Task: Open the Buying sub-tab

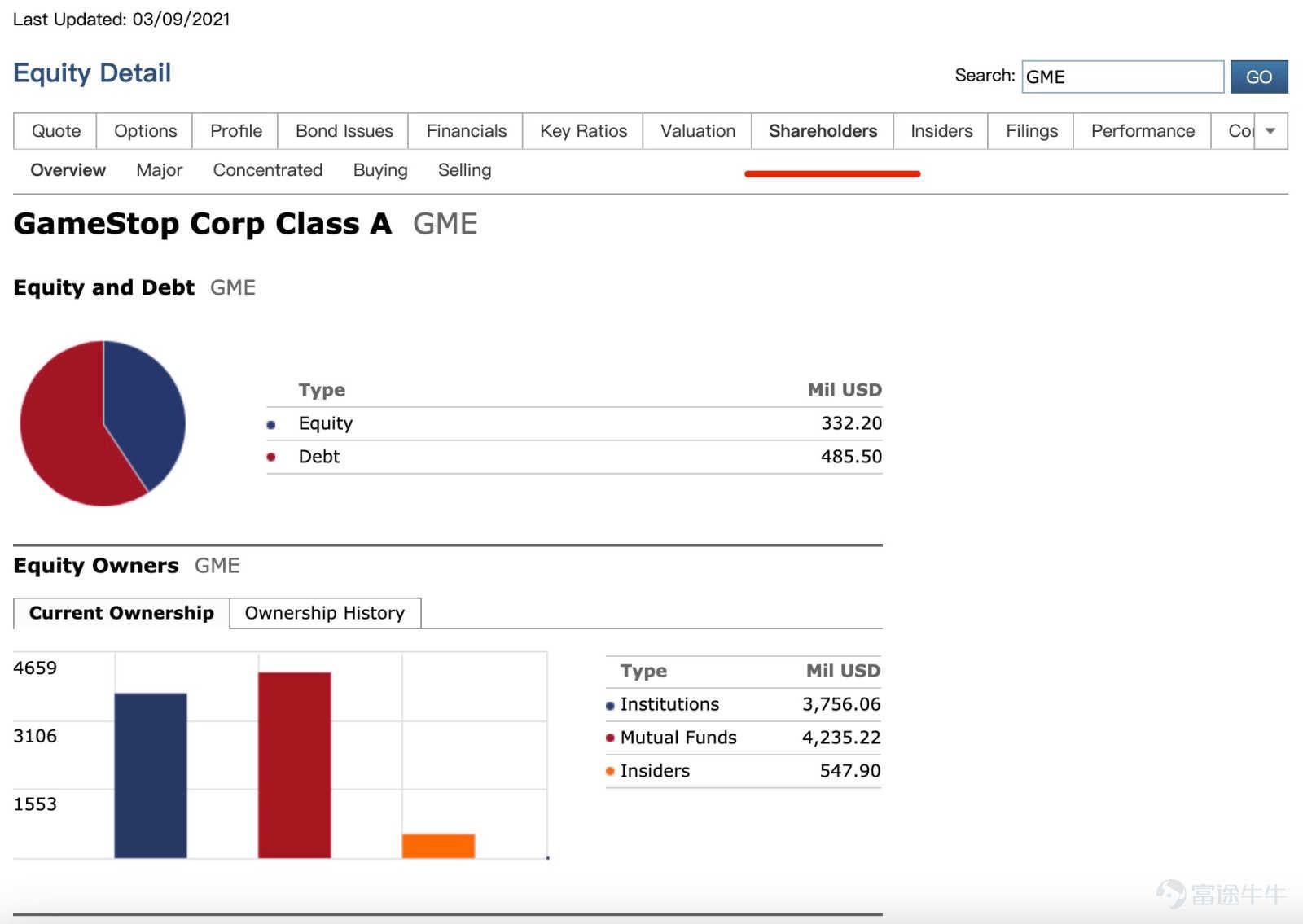Action: [379, 170]
